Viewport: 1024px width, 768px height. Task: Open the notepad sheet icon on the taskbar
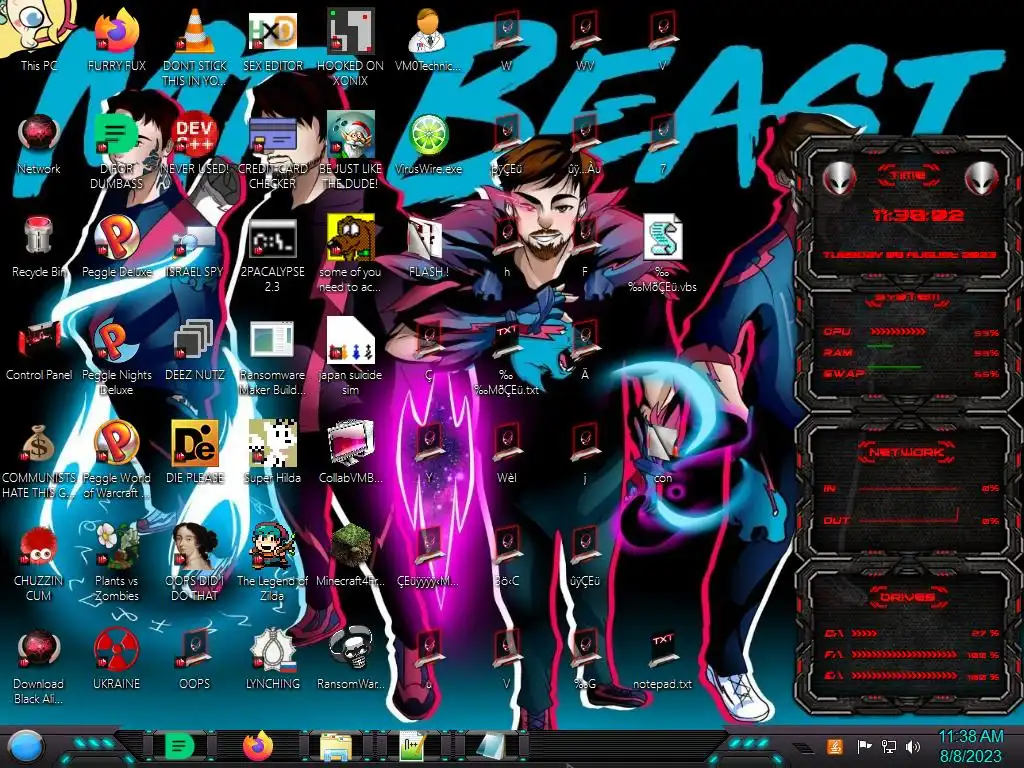click(491, 746)
